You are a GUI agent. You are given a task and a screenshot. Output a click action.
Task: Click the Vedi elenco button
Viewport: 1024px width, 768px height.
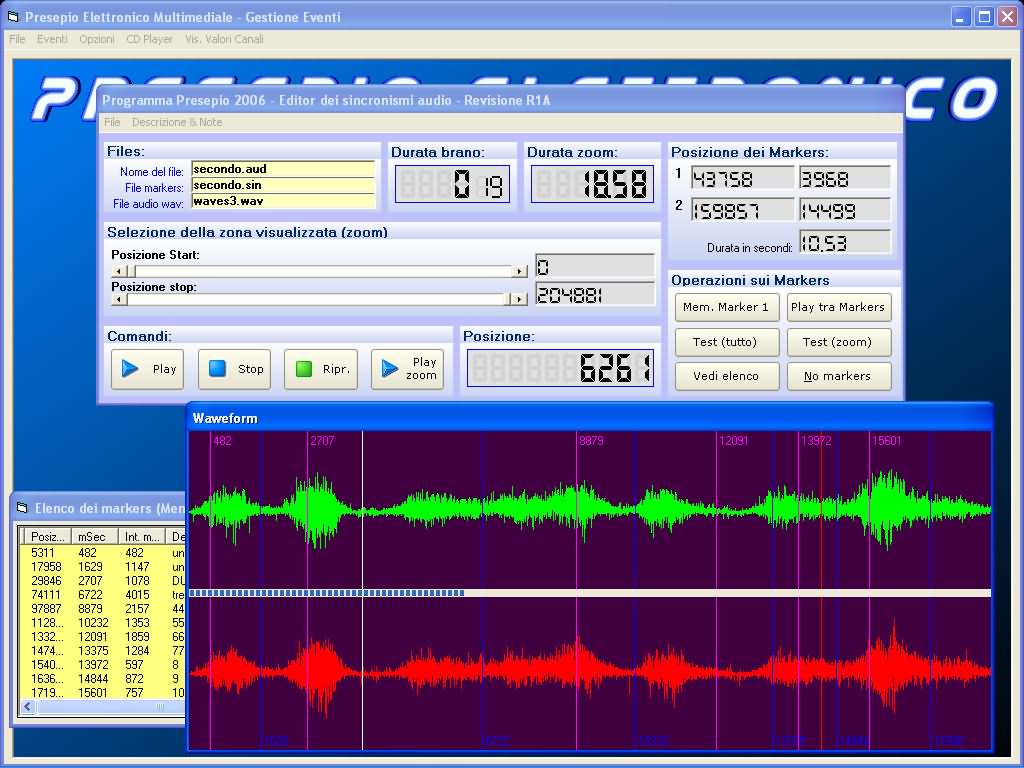pyautogui.click(x=726, y=376)
